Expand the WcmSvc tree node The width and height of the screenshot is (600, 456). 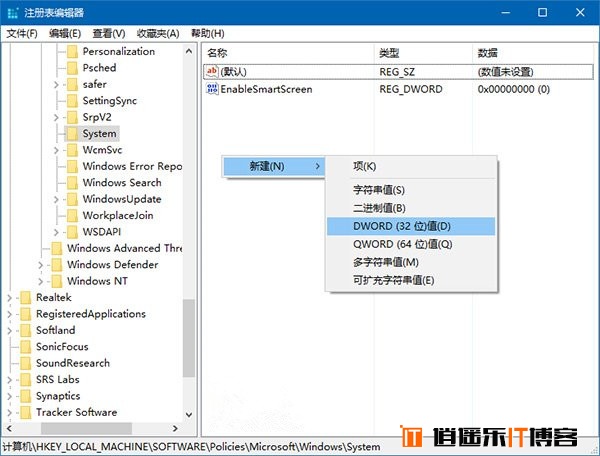click(x=56, y=150)
